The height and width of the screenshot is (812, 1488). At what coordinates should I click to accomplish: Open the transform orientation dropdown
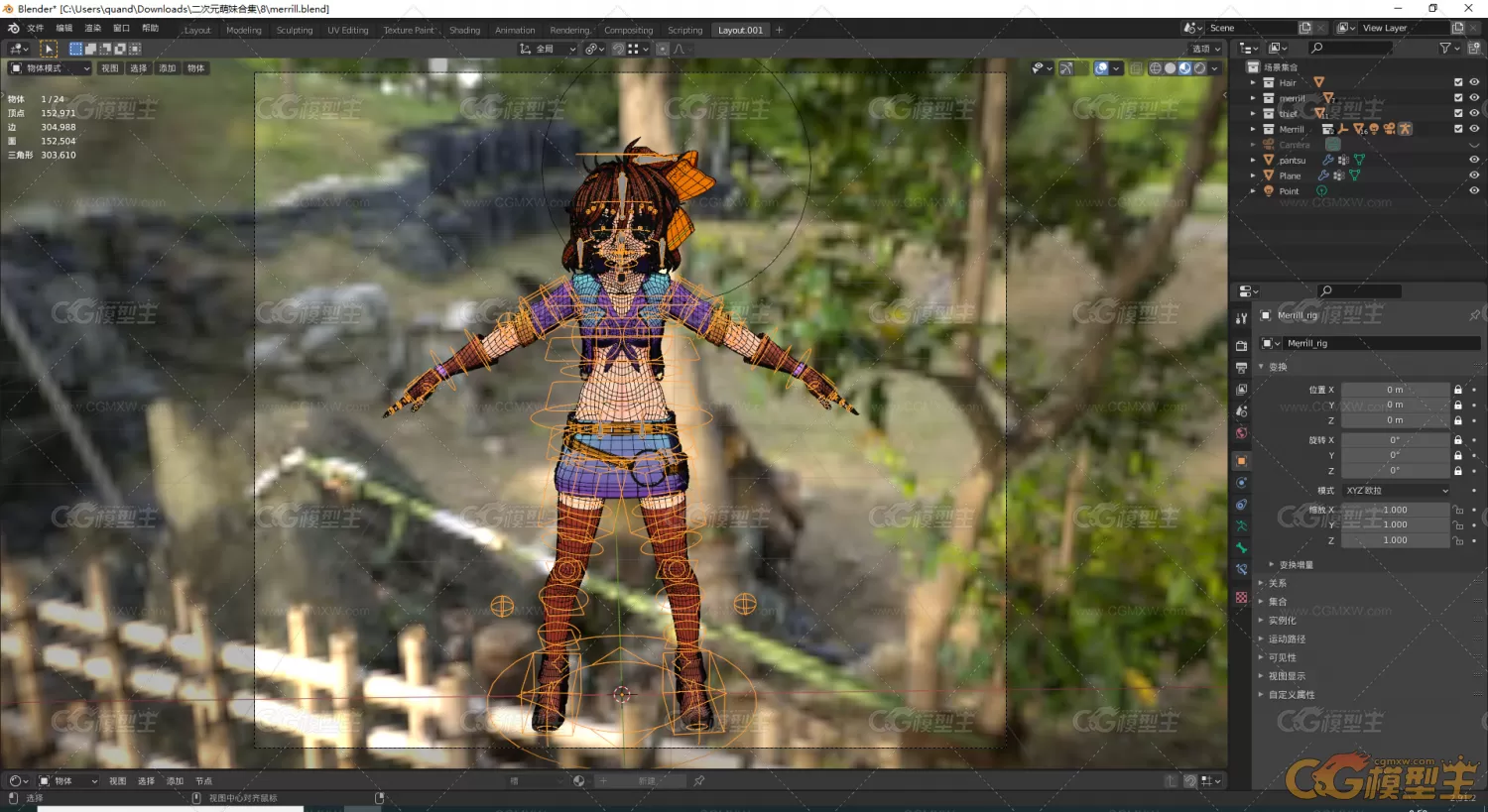pos(548,49)
